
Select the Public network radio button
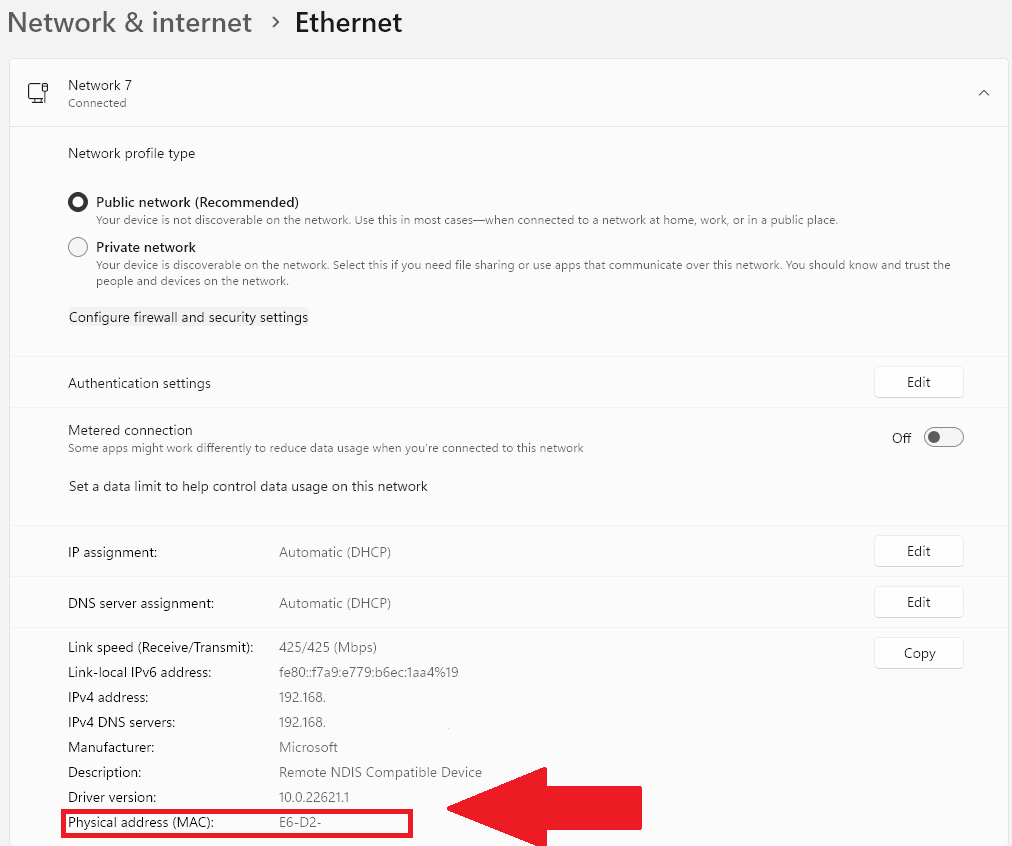click(77, 201)
